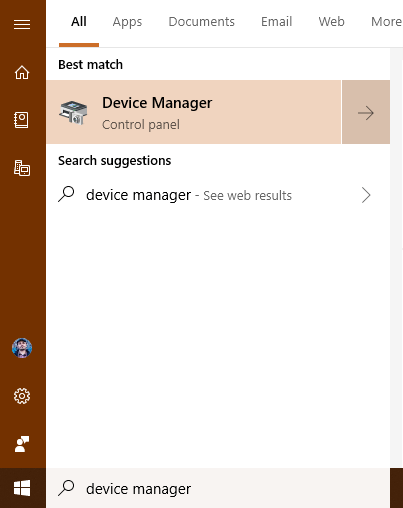Open the Feedback icon in sidebar
The image size is (403, 508).
(22, 444)
